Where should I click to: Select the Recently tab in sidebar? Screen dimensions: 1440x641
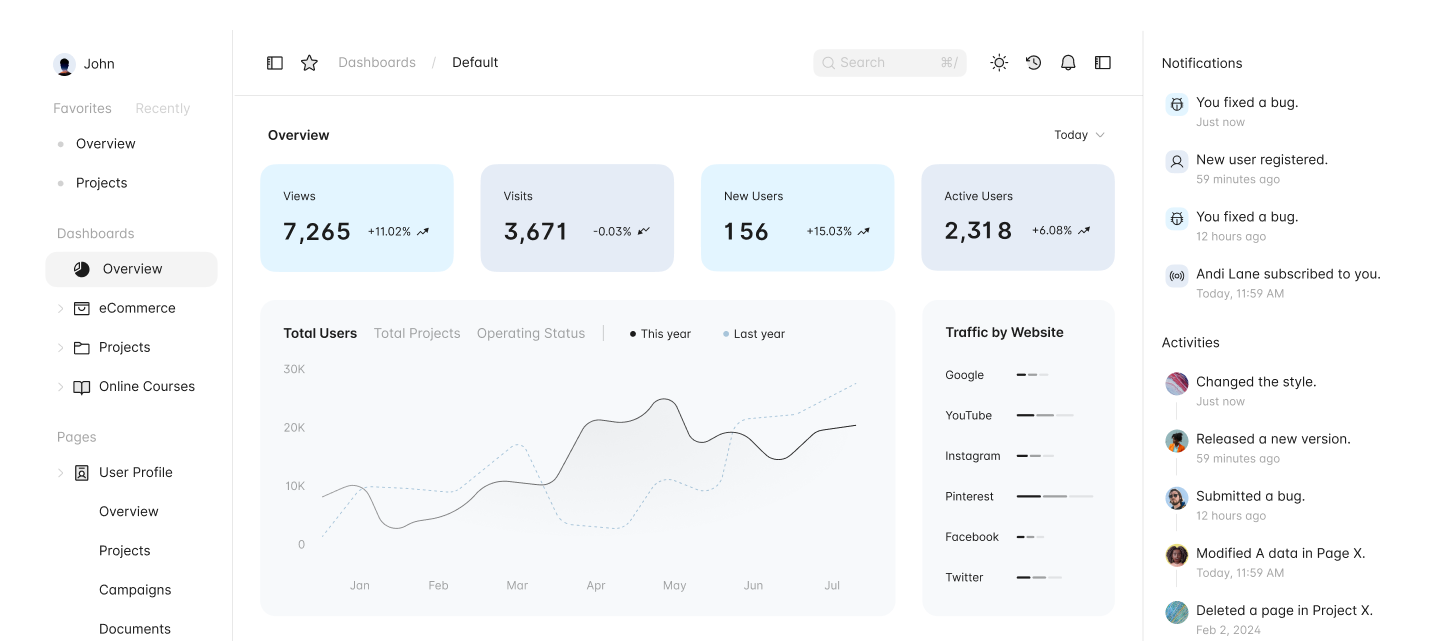coord(162,109)
